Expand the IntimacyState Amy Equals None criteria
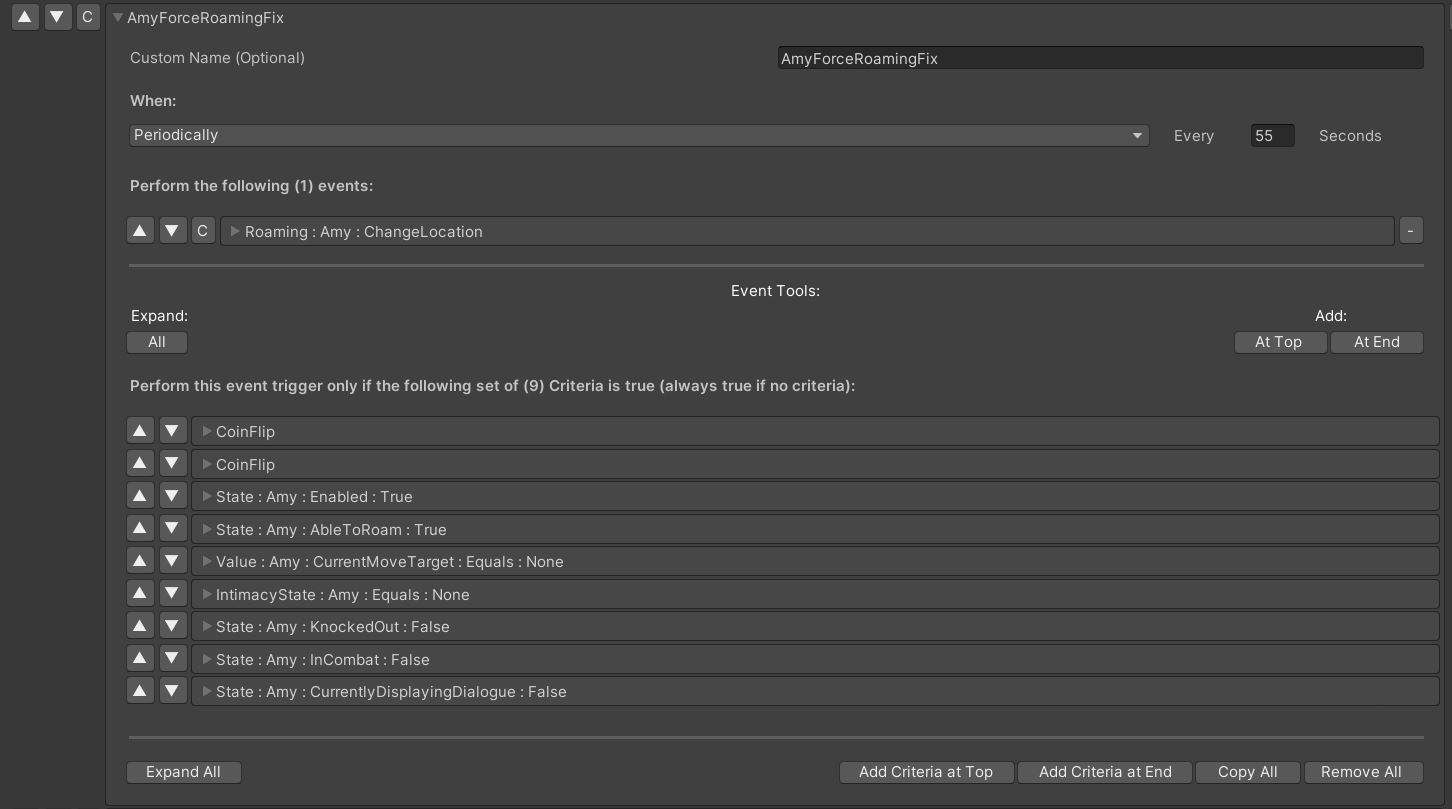 pyautogui.click(x=207, y=595)
